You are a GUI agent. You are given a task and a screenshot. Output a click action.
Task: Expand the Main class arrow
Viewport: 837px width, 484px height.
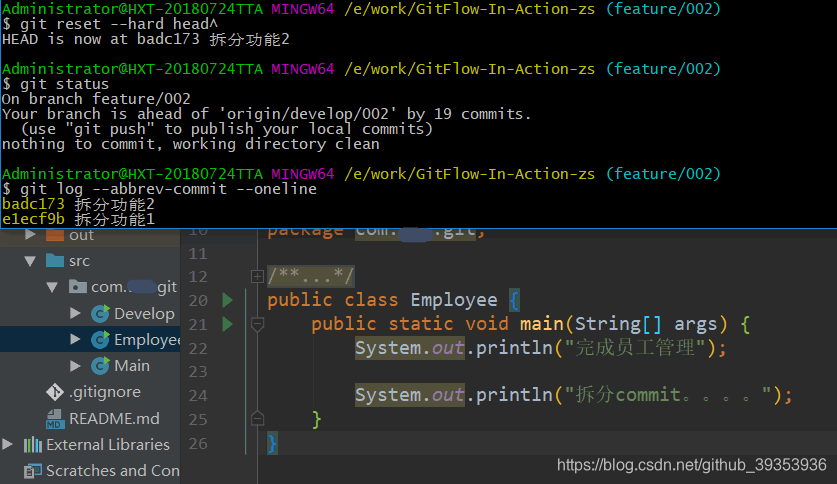pyautogui.click(x=75, y=366)
